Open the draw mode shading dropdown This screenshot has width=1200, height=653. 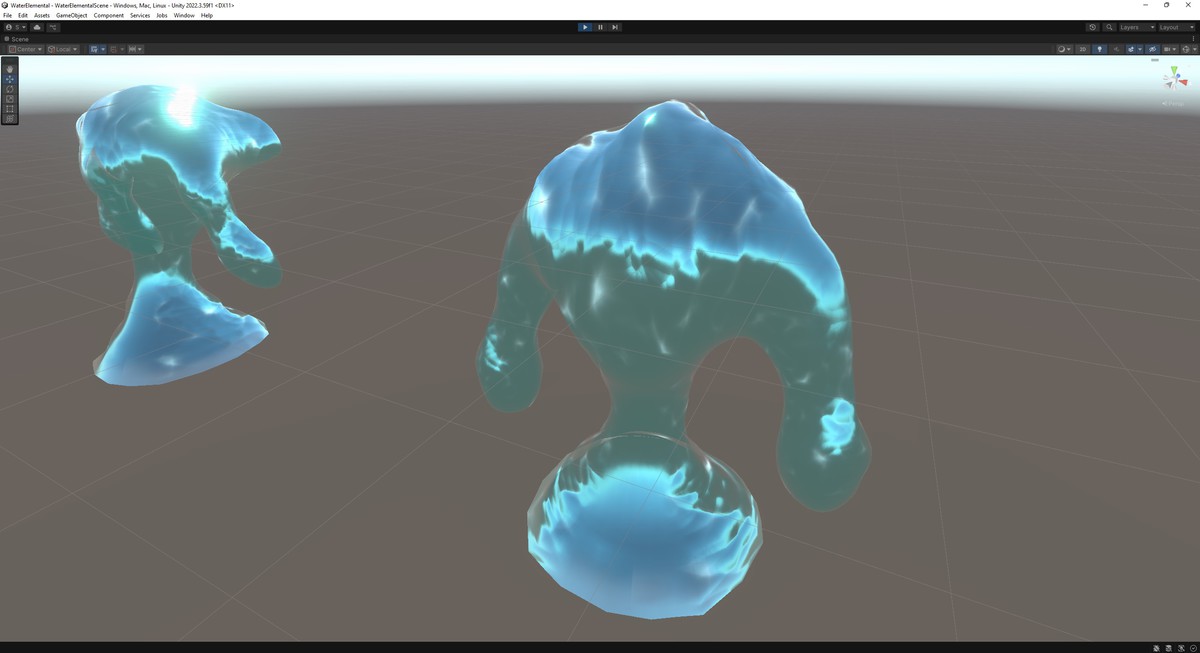point(1065,49)
